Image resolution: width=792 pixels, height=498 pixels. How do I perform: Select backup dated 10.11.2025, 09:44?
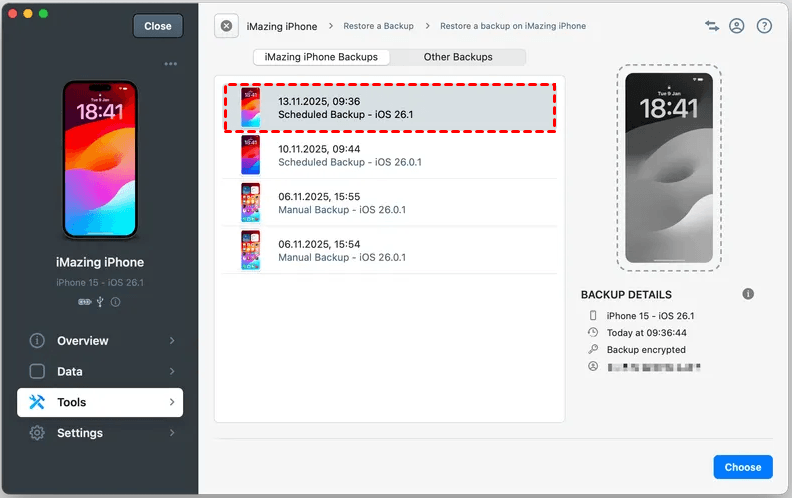[x=390, y=155]
